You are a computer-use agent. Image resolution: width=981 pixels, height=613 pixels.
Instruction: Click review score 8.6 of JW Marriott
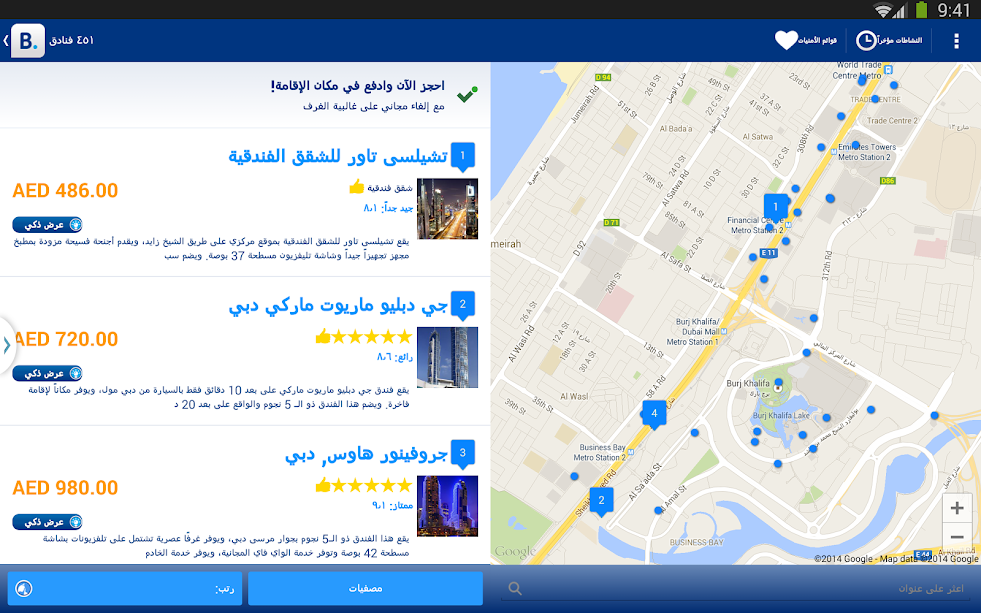[x=395, y=357]
